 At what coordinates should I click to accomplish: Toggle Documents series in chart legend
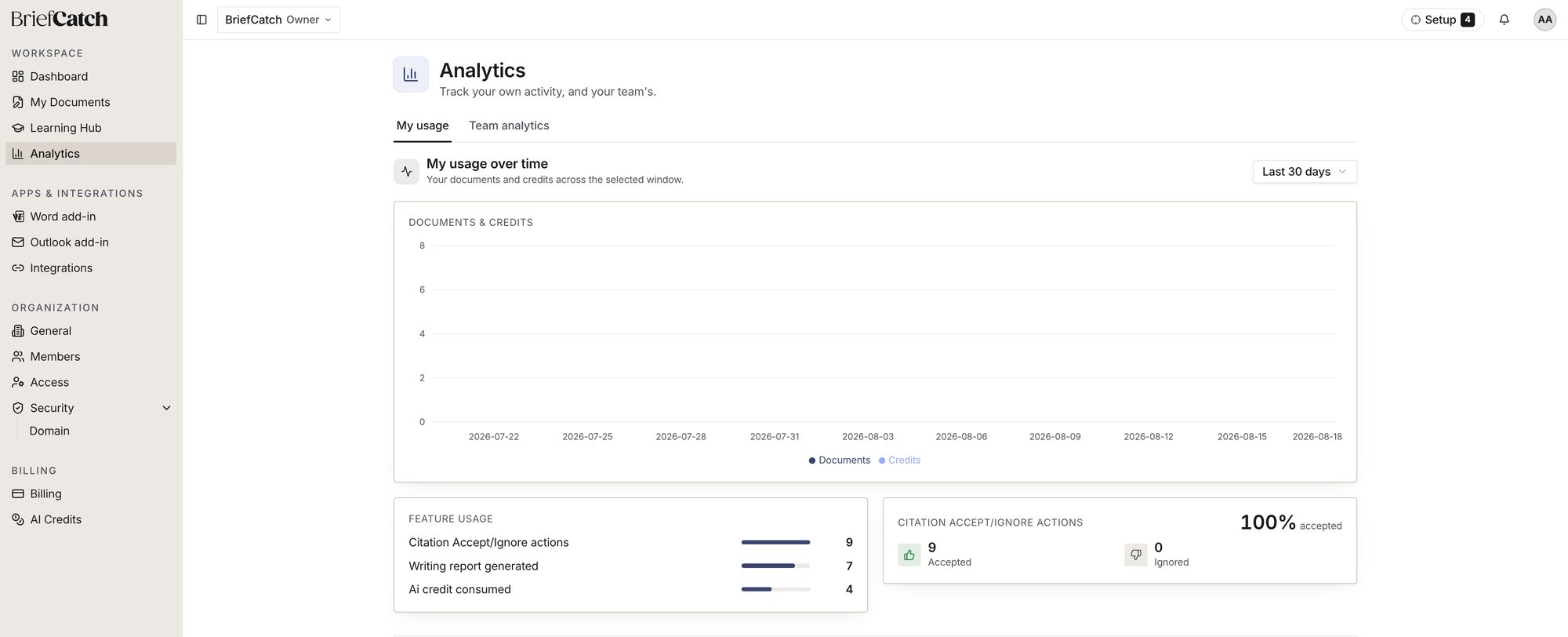pos(839,460)
